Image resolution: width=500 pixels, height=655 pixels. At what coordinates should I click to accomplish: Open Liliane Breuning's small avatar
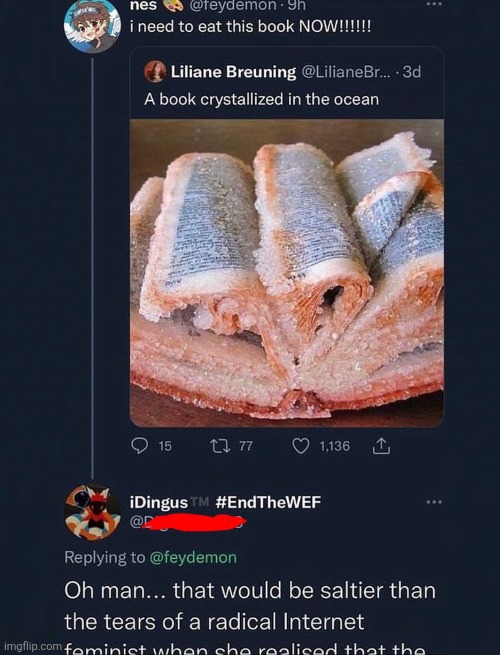155,71
